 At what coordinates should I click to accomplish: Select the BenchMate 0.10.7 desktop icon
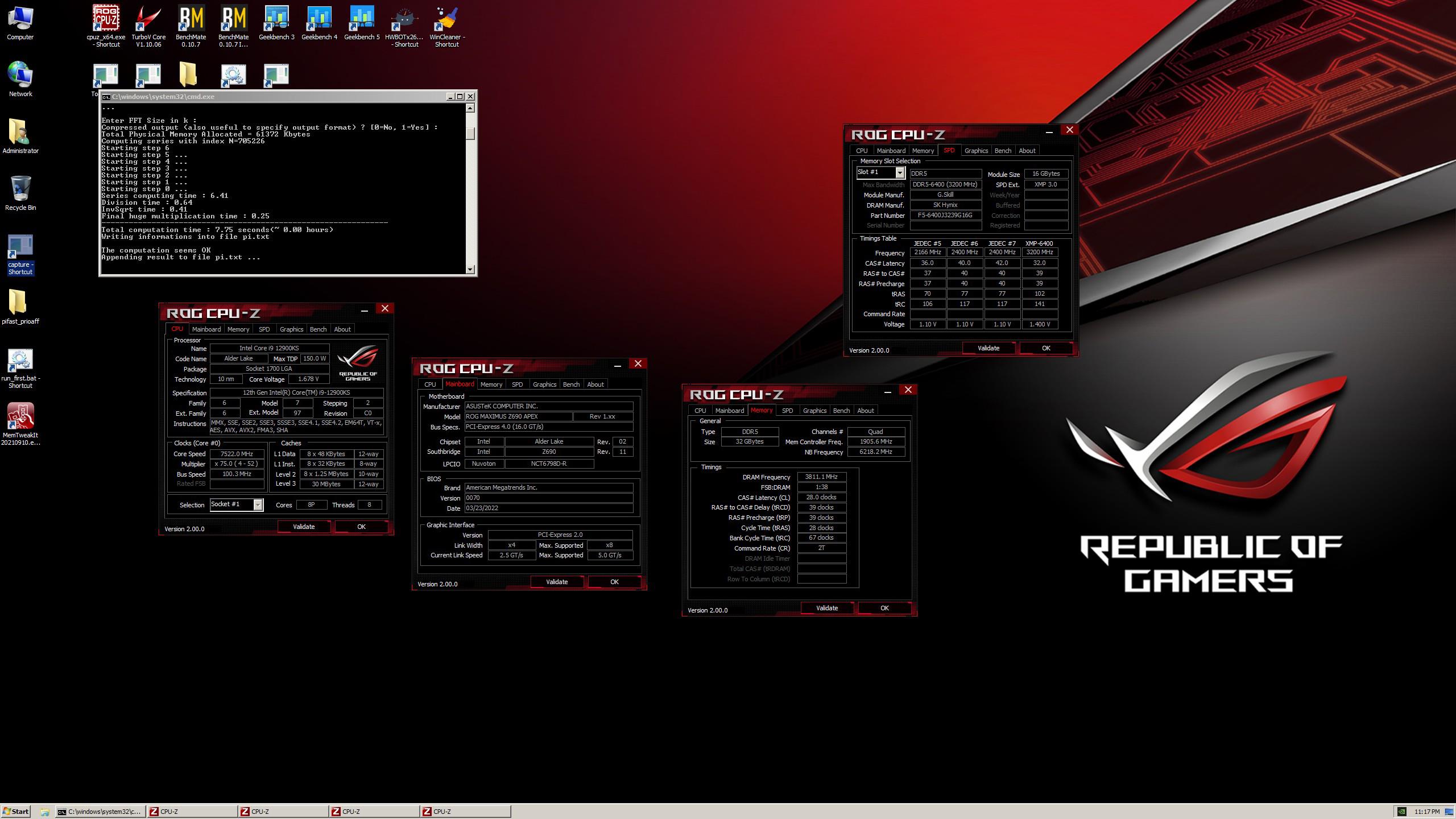[x=191, y=26]
